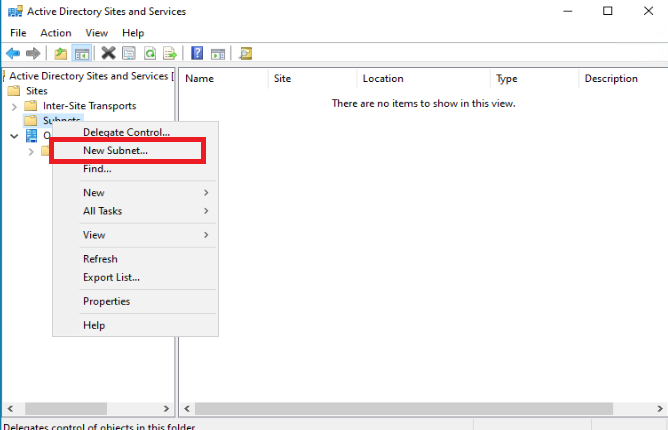Viewport: 668px width, 430px height.
Task: Choose Find... from context menu
Action: (98, 169)
